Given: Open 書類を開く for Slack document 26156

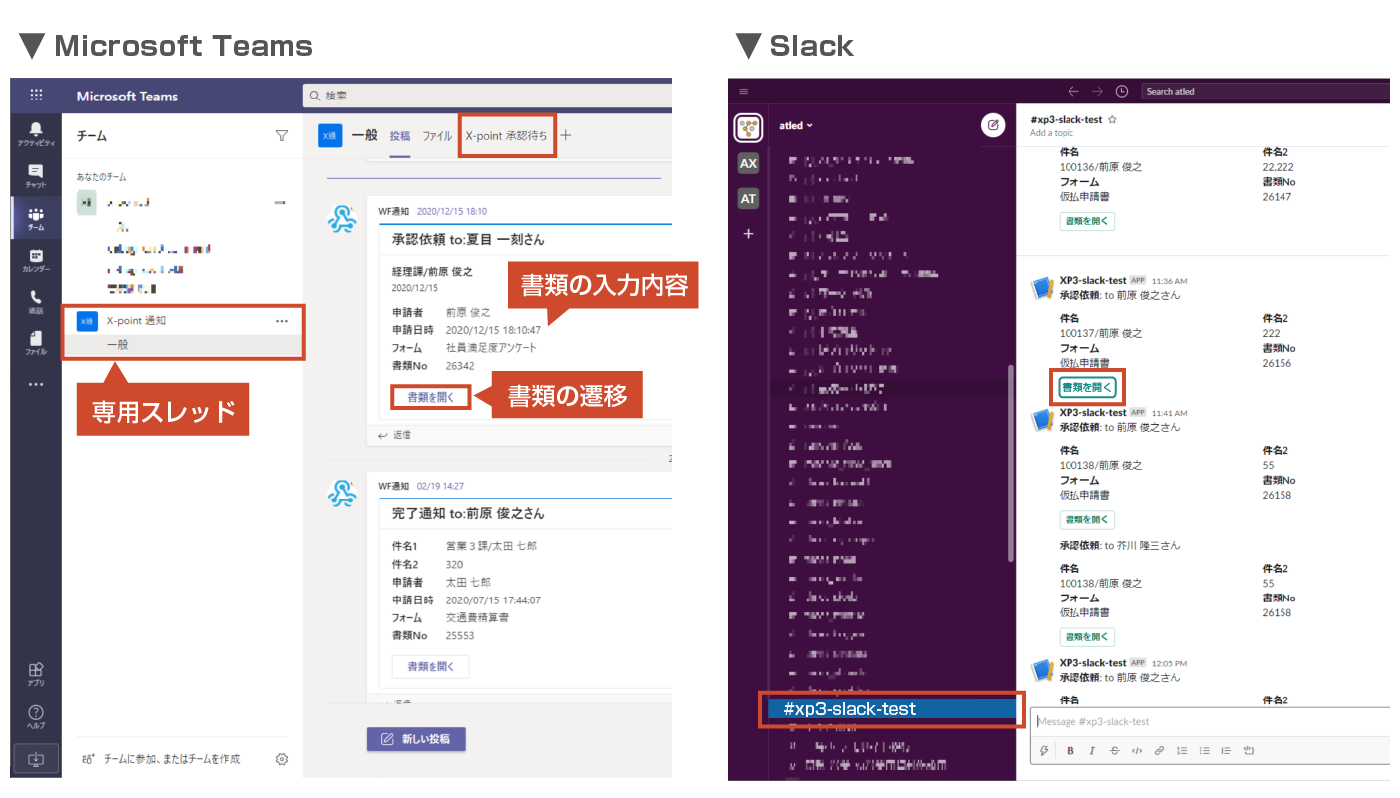Looking at the screenshot, I should pyautogui.click(x=1087, y=387).
